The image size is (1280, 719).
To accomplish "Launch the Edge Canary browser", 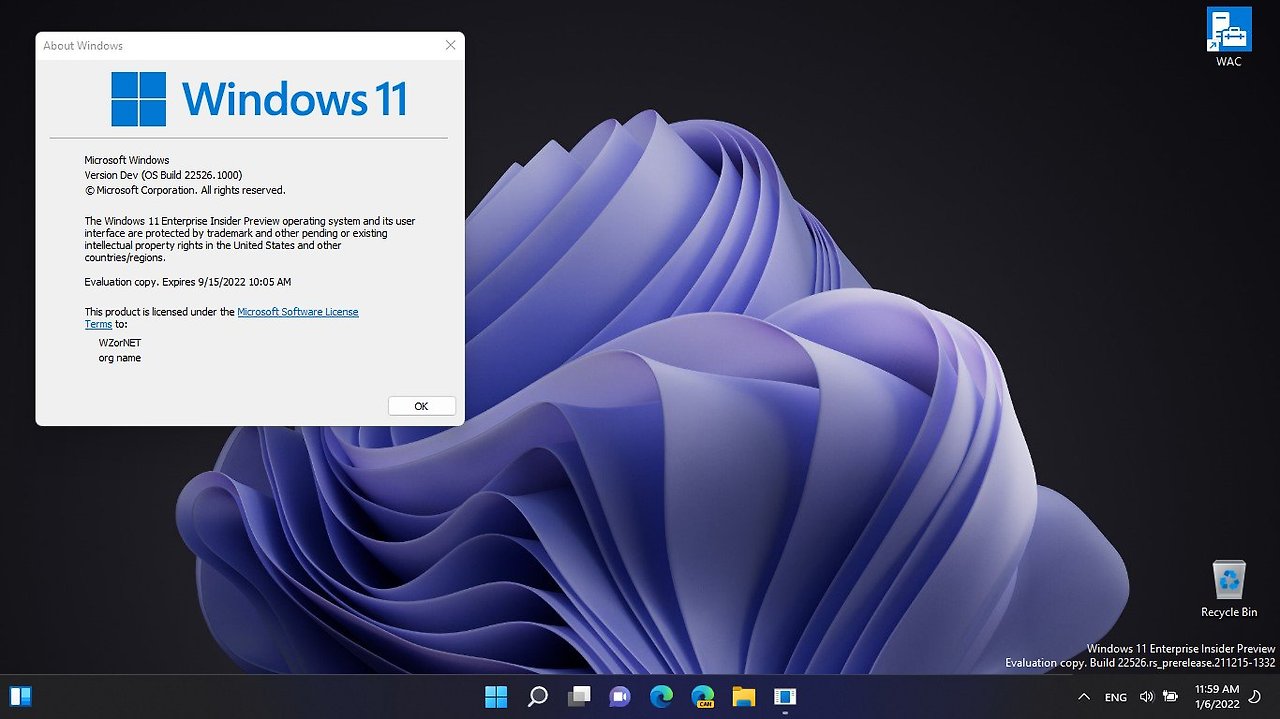I will click(x=703, y=696).
